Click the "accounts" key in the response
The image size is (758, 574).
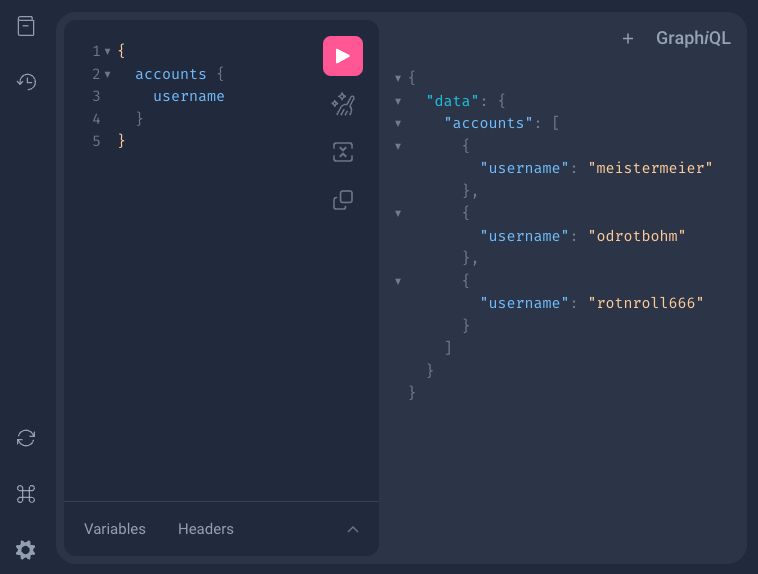488,123
